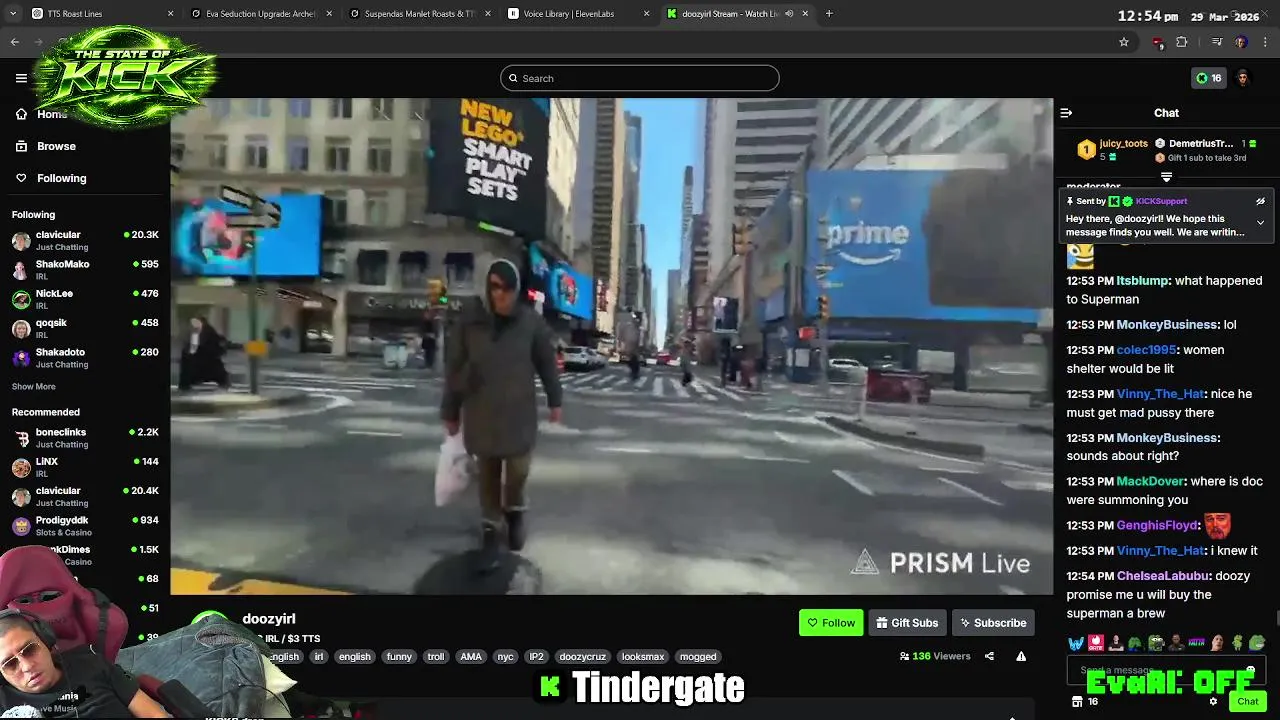Close the TTS Roast Lines tab
Viewport: 1280px width, 720px height.
pos(170,14)
